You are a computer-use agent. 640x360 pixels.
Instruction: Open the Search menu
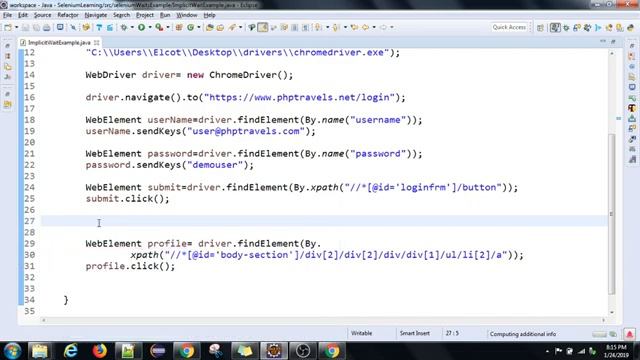[121, 15]
